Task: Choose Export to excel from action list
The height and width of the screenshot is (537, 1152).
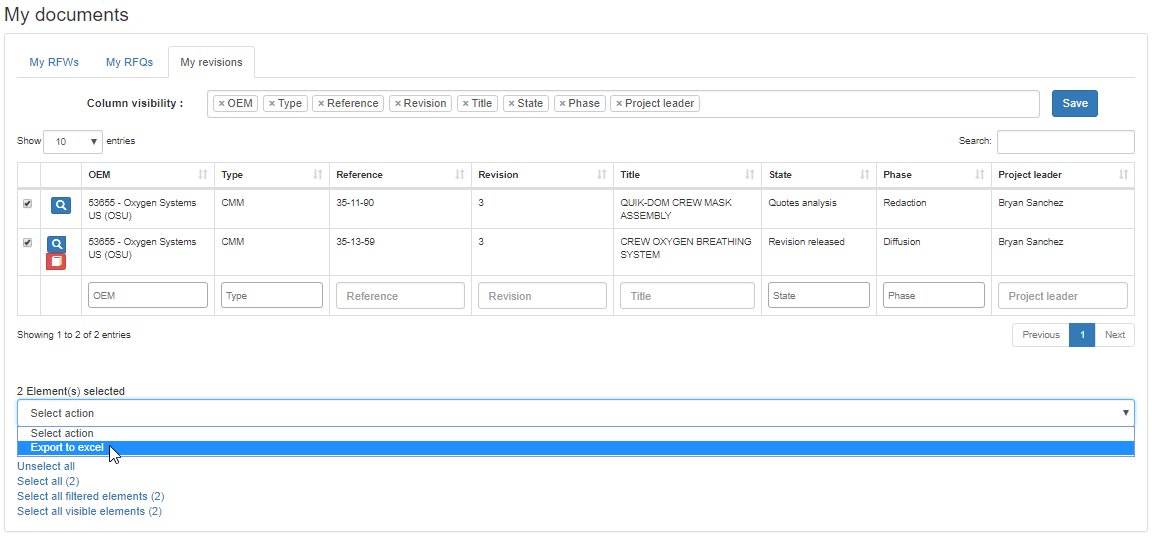Action: [x=67, y=448]
